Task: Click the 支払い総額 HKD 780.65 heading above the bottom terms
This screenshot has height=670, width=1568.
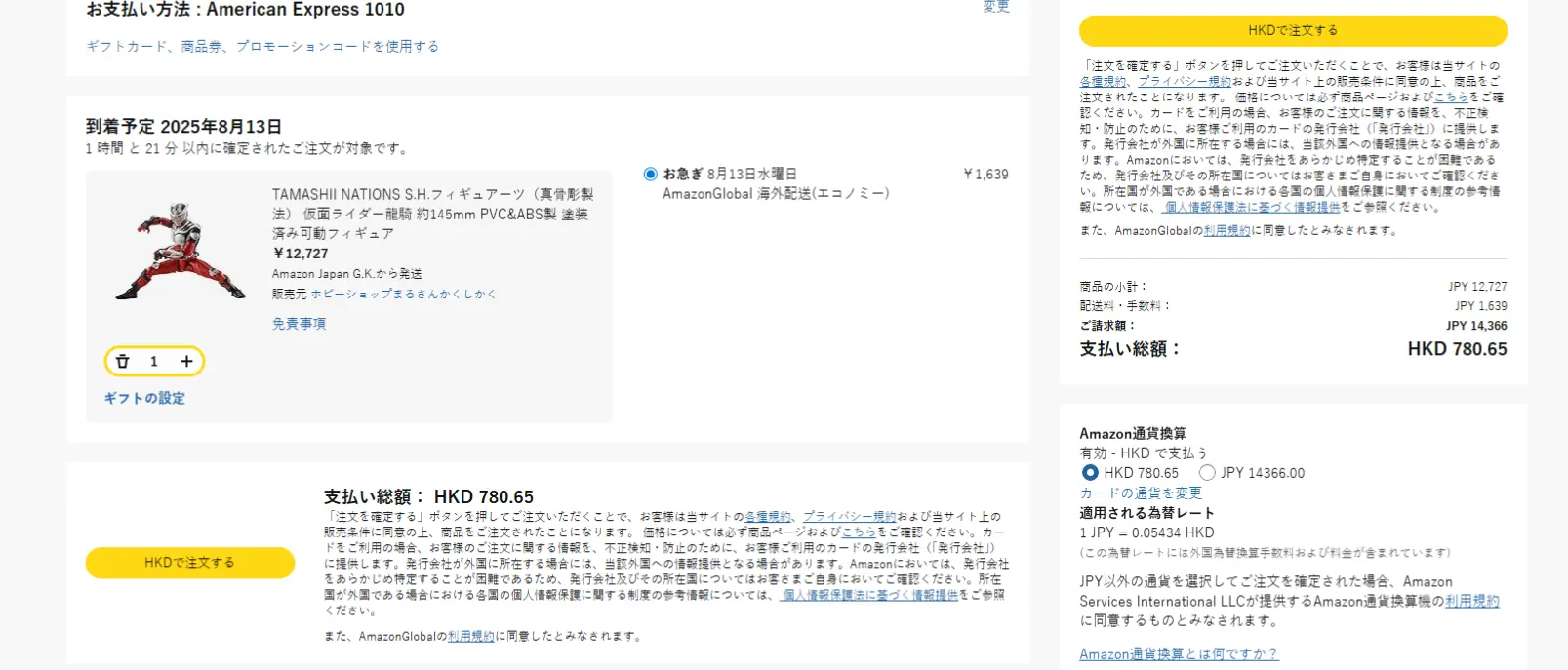Action: (x=428, y=497)
